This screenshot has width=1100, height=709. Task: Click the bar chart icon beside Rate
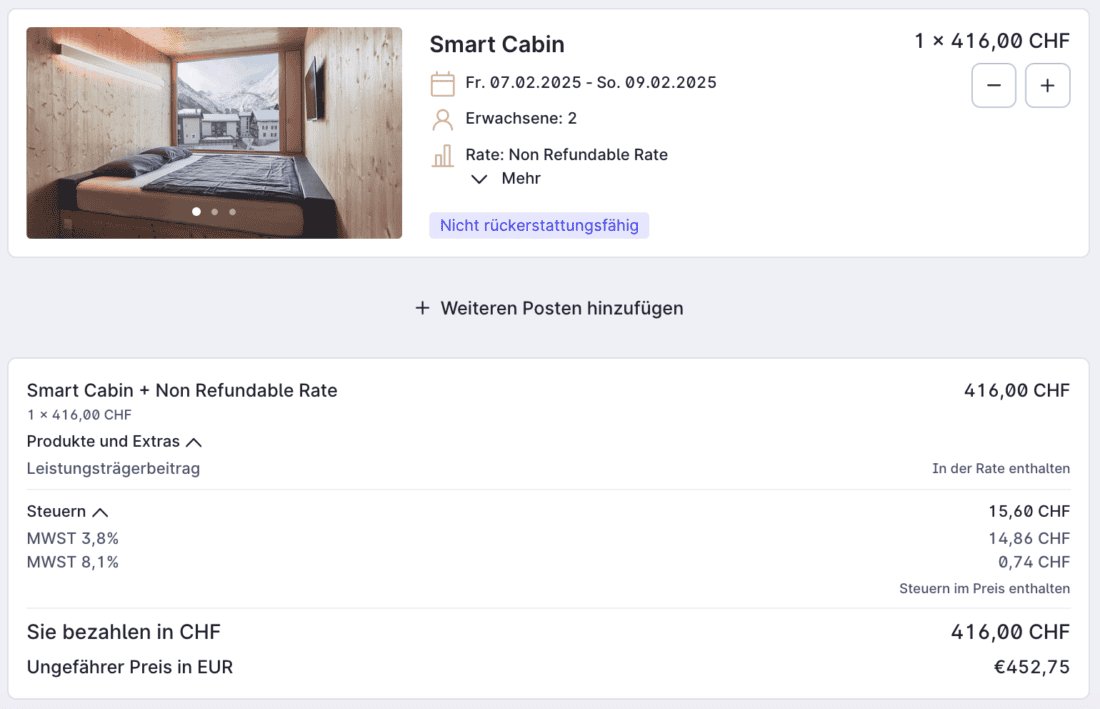tap(442, 156)
